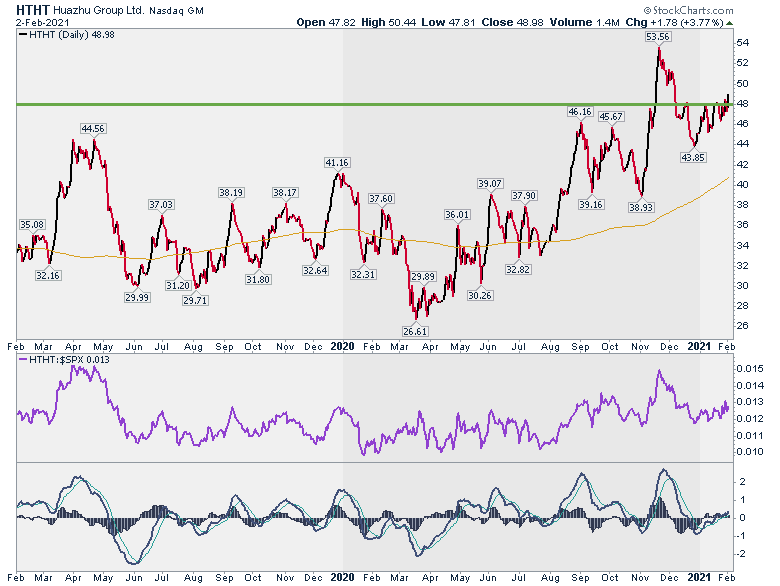This screenshot has width=780, height=586.
Task: Click the Open 47.82 value
Action: (326, 22)
